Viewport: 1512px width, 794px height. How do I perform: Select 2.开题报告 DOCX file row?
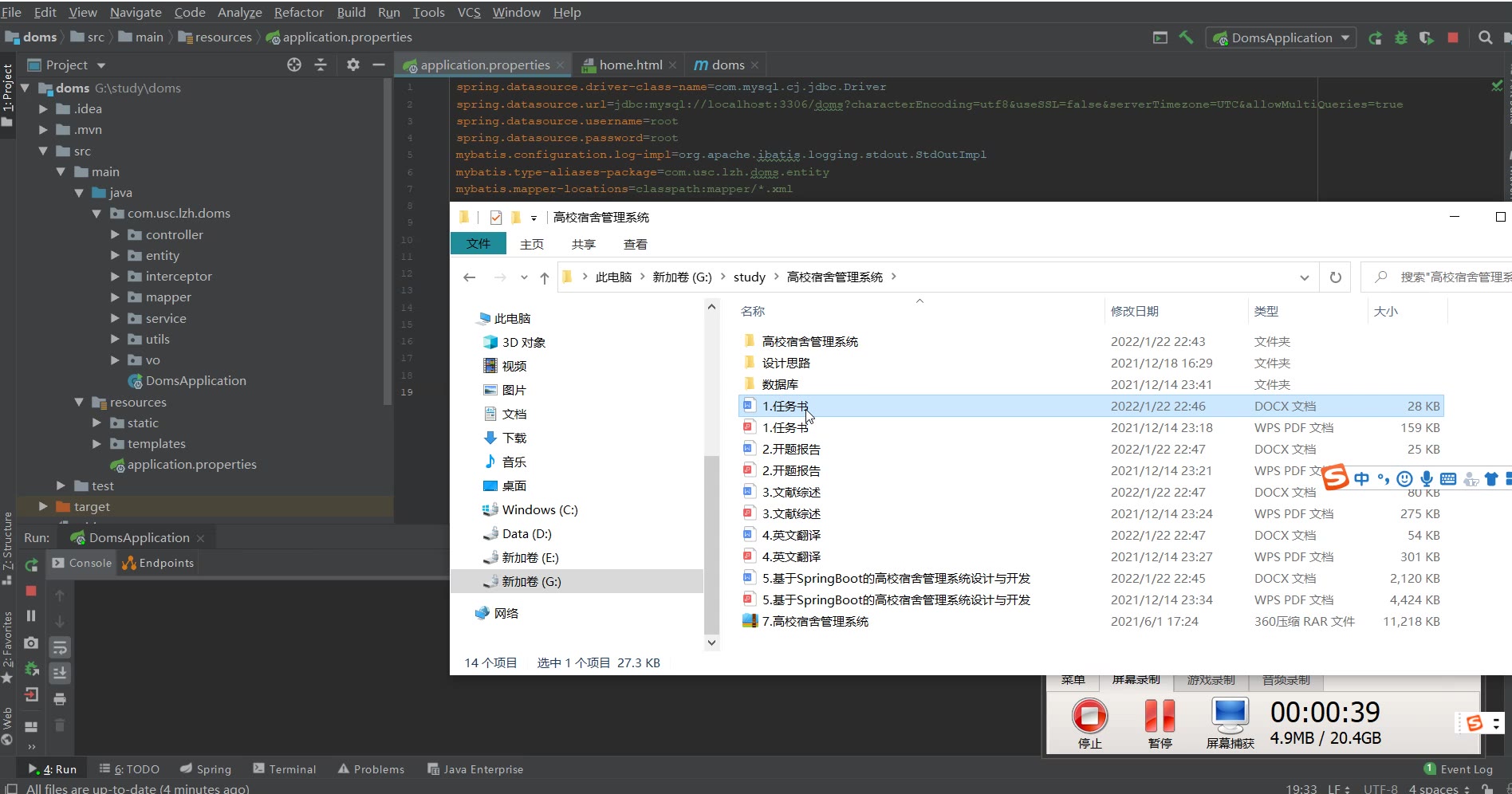pos(1091,450)
